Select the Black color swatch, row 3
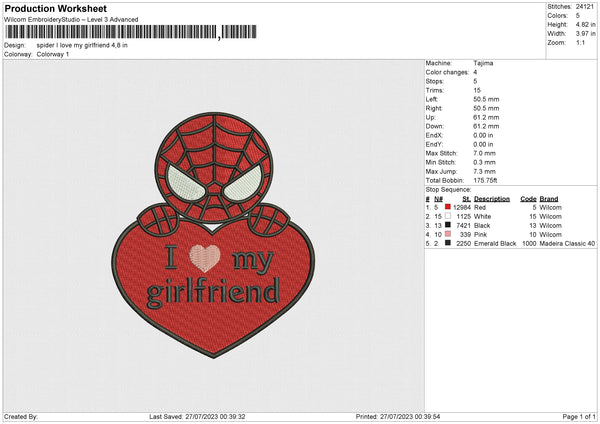This screenshot has height=424, width=600. click(x=448, y=225)
